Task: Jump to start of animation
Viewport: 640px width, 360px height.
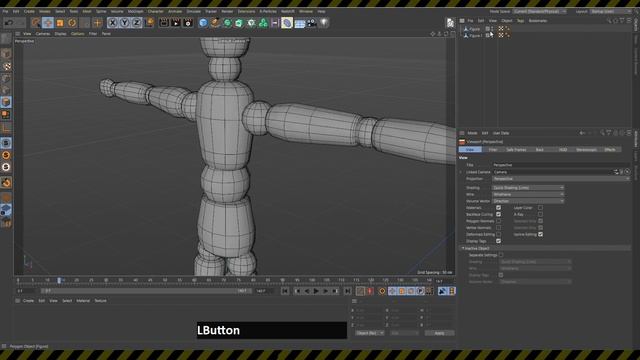Action: 285,291
